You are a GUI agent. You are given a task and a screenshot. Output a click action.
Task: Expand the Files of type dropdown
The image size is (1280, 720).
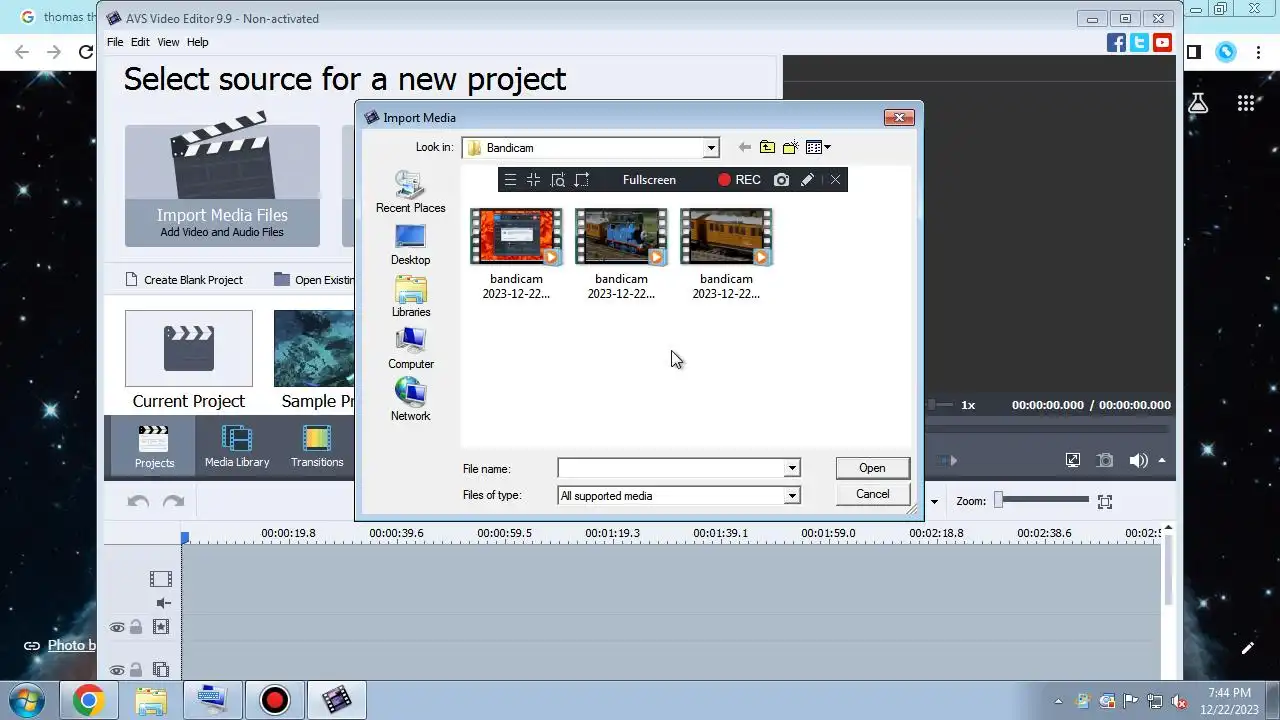[791, 496]
